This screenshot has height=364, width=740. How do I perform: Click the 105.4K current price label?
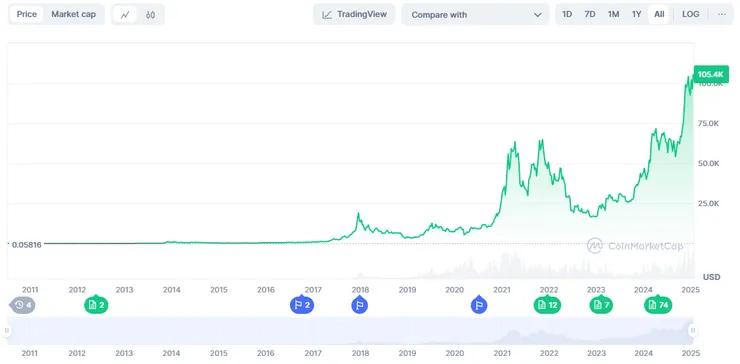(x=711, y=74)
